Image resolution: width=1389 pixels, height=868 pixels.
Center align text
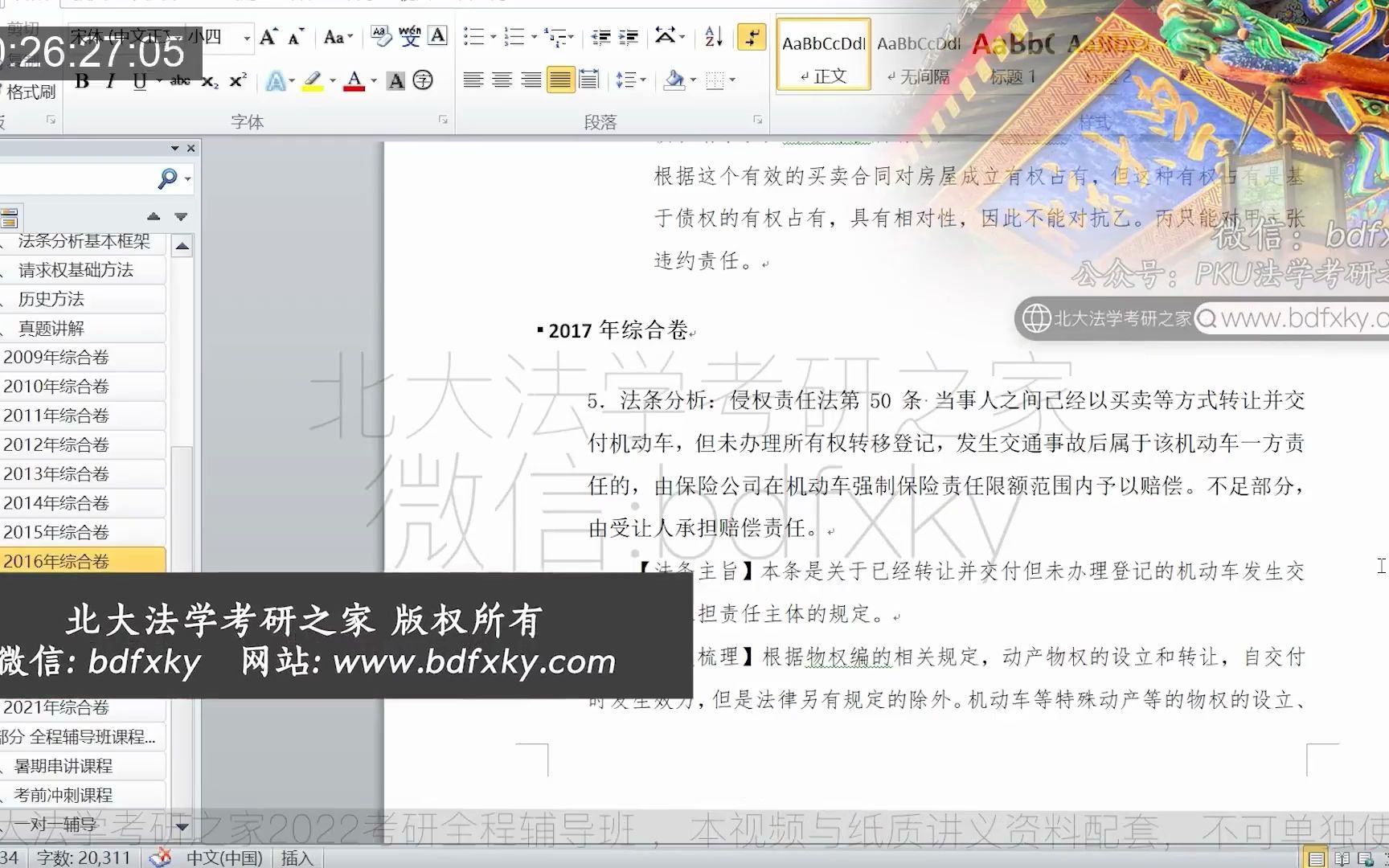(x=502, y=80)
